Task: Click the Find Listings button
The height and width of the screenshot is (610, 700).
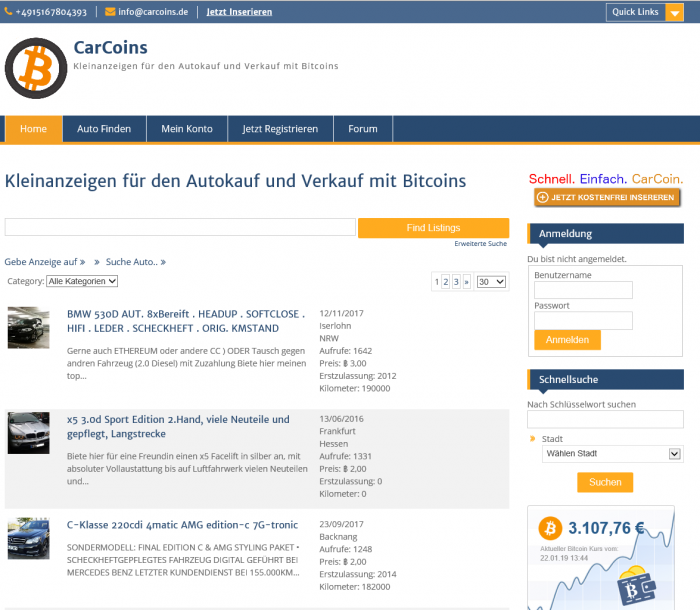Action: (x=433, y=228)
